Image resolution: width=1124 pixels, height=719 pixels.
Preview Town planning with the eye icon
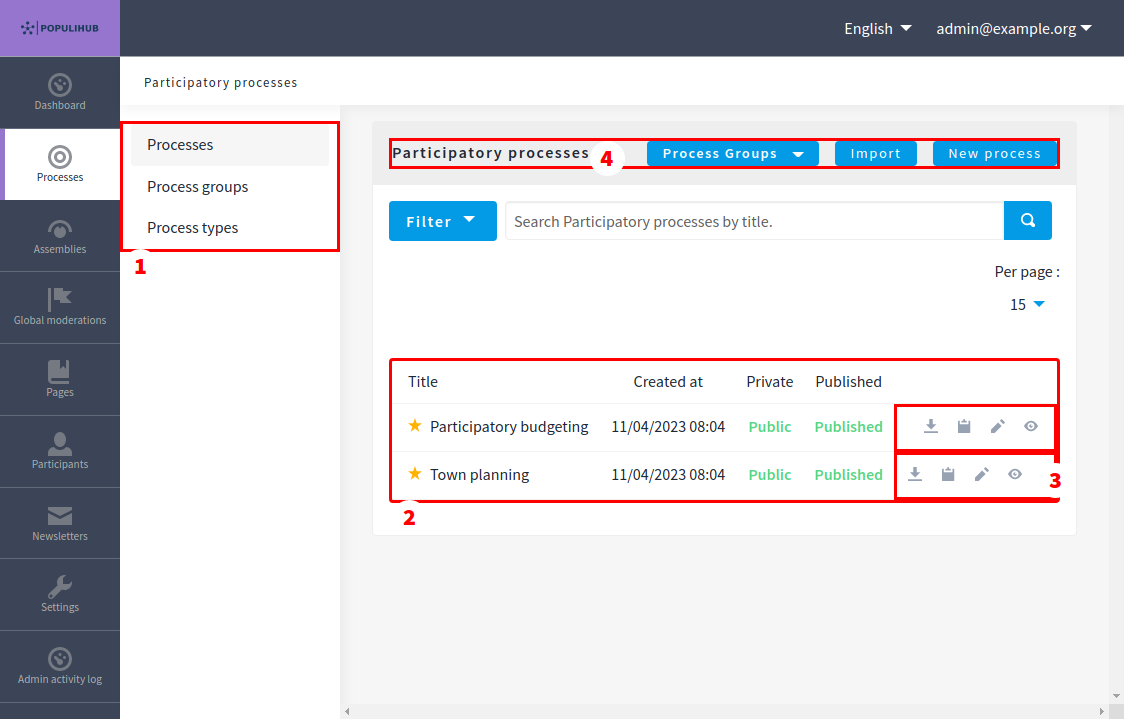tap(1015, 475)
